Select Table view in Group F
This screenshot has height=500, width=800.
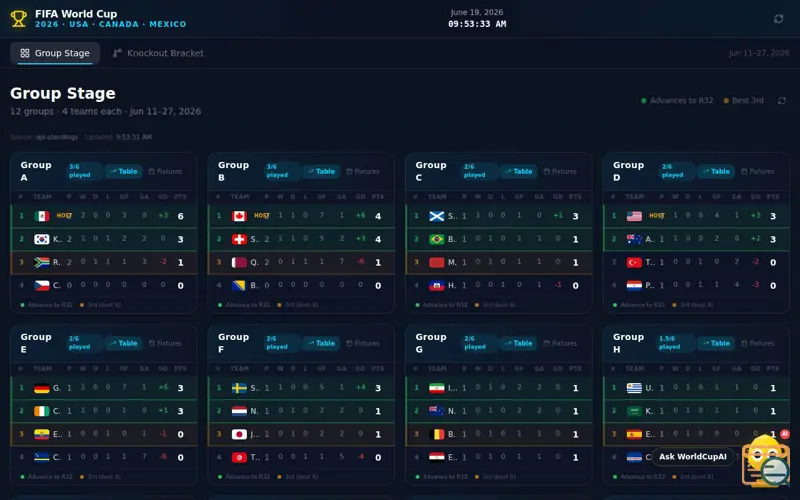[x=321, y=343]
